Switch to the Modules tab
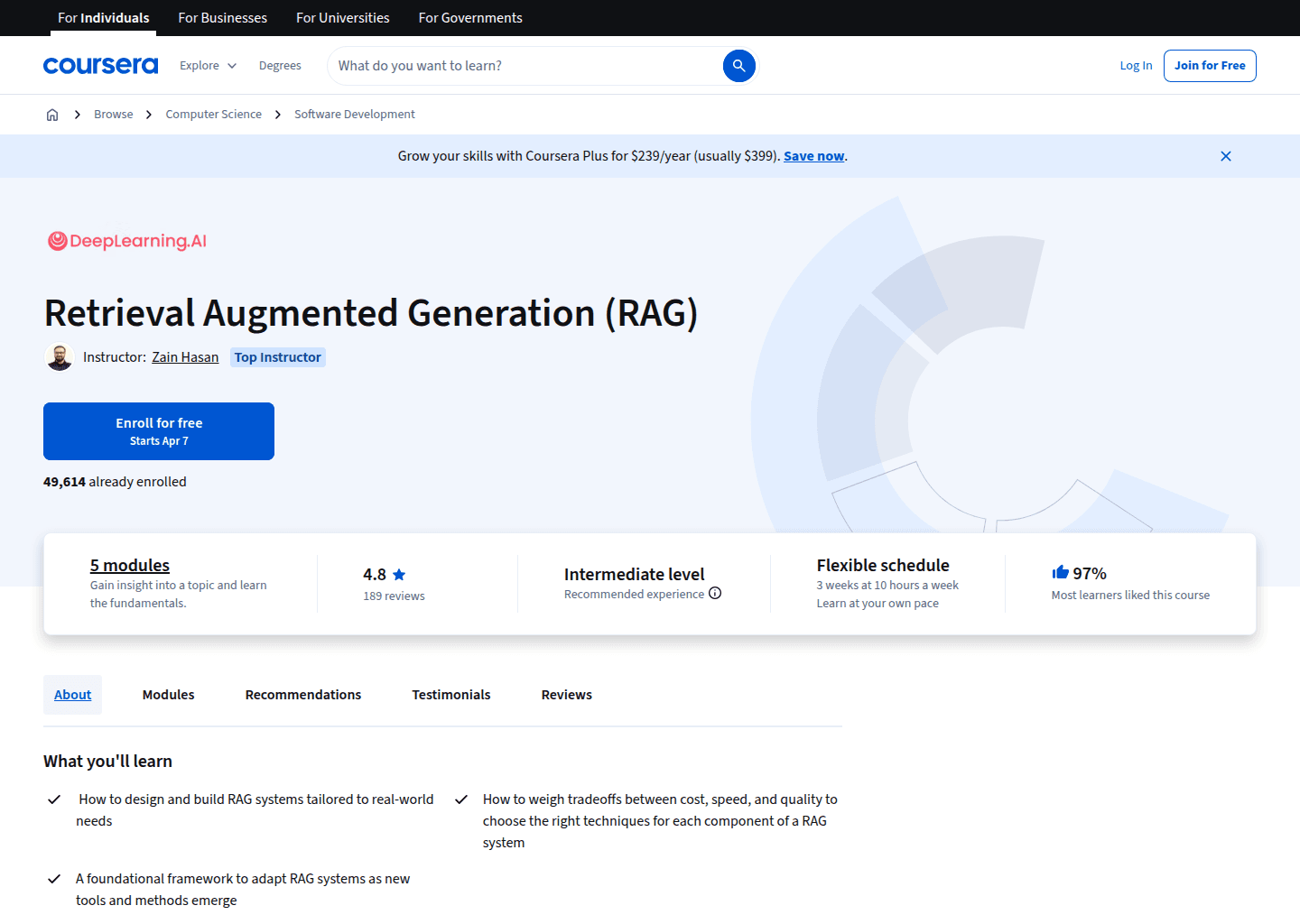1300x924 pixels. tap(168, 694)
